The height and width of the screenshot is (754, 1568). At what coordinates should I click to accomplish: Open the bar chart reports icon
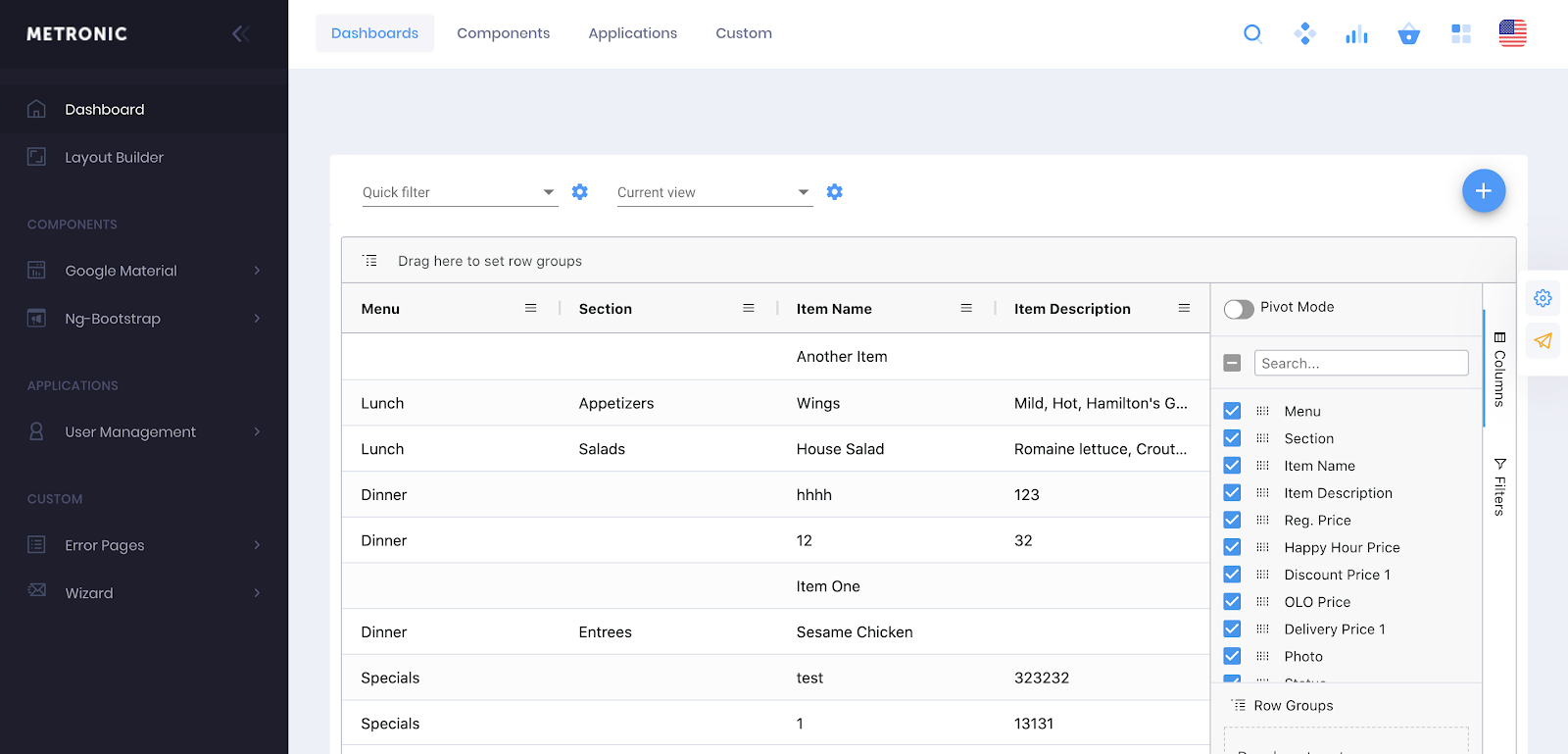click(1356, 34)
